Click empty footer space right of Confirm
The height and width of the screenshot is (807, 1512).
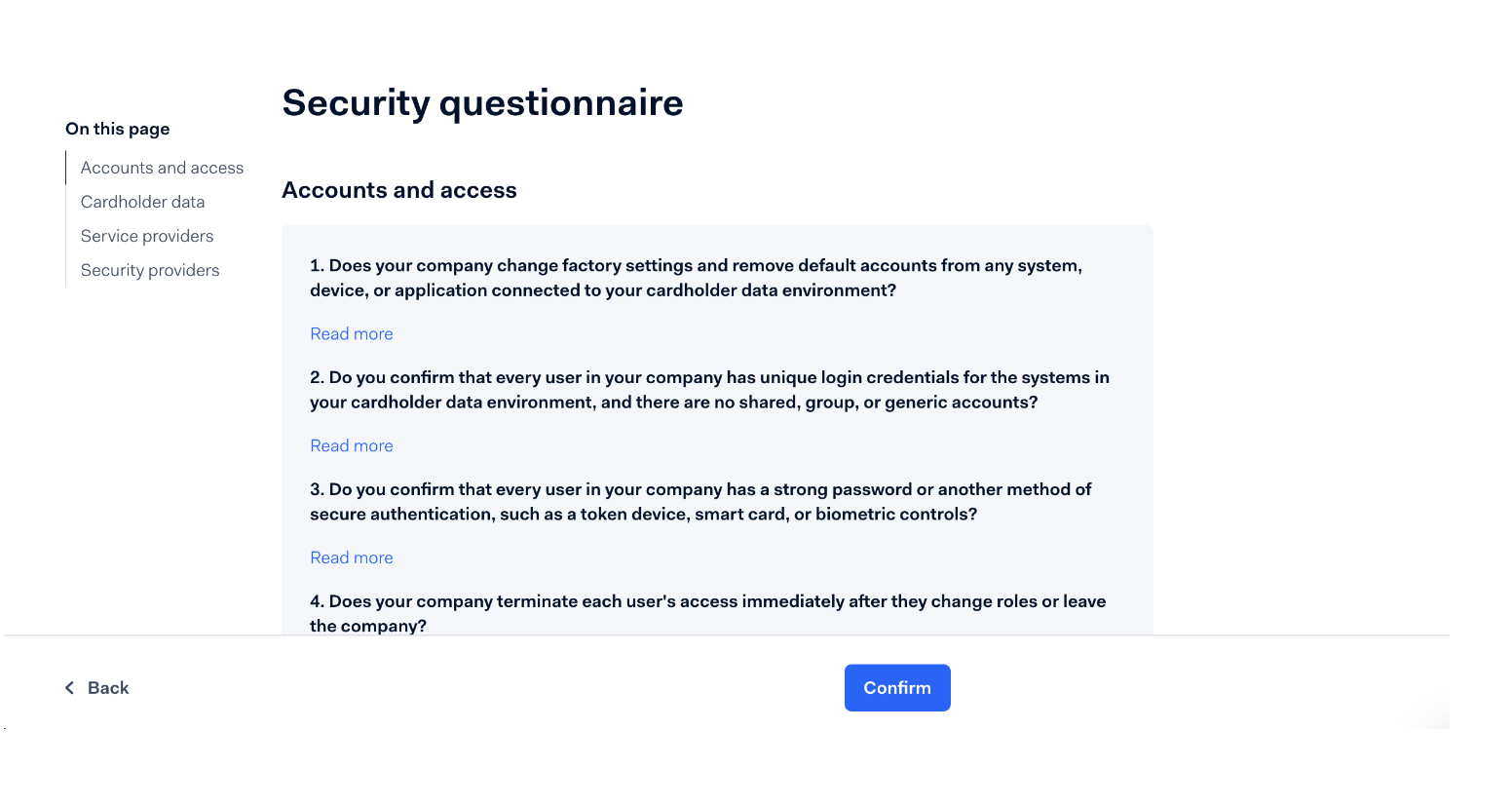(x=1169, y=688)
